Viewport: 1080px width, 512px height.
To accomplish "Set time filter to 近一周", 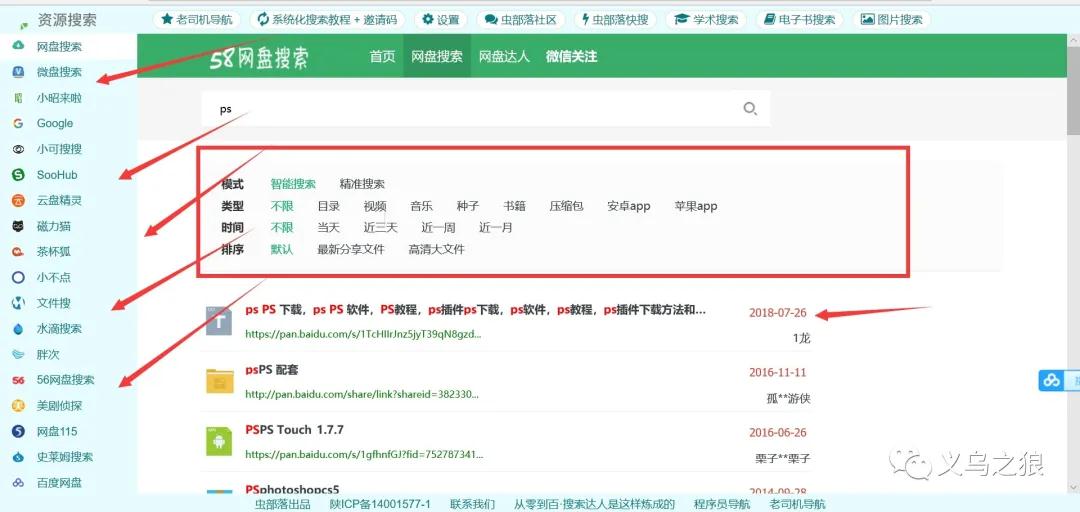I will click(x=438, y=228).
